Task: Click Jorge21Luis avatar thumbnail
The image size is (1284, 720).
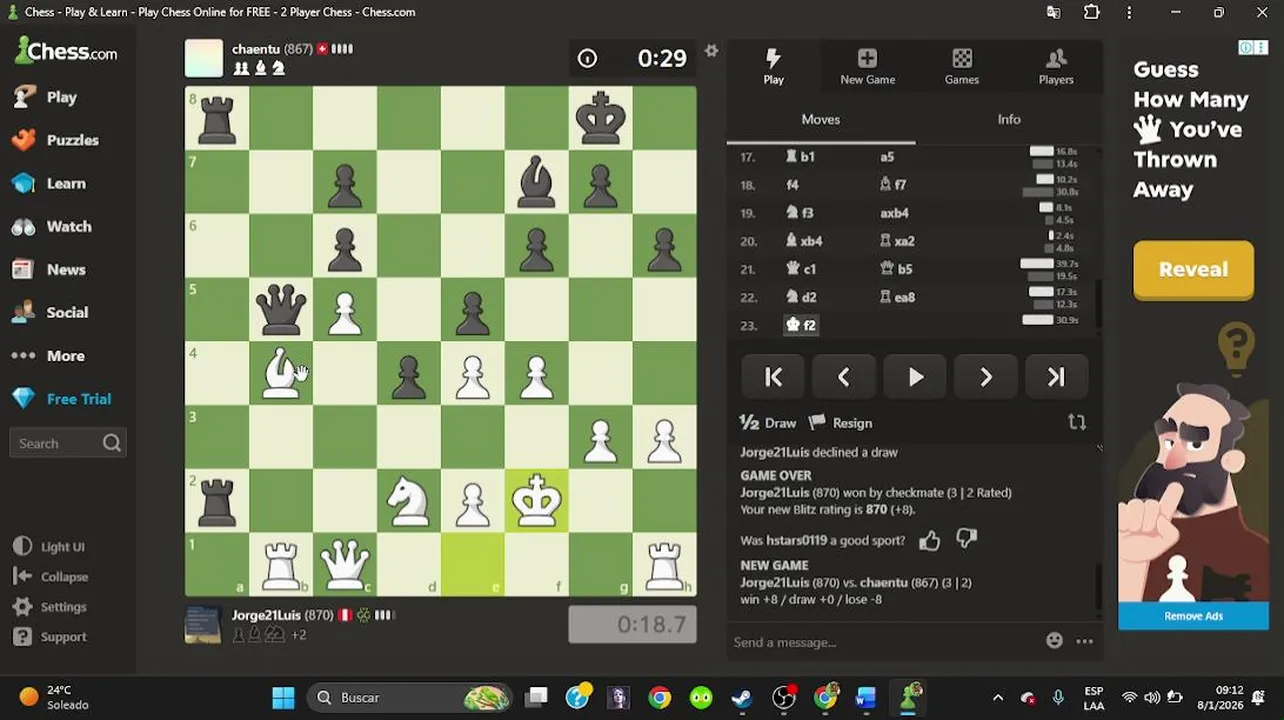Action: [x=203, y=624]
